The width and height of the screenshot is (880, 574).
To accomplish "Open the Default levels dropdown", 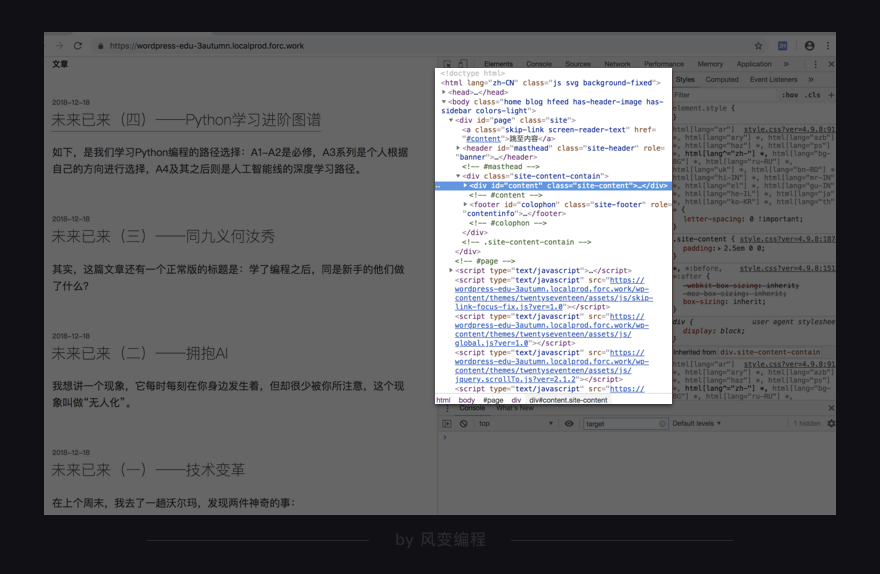I will pyautogui.click(x=696, y=424).
